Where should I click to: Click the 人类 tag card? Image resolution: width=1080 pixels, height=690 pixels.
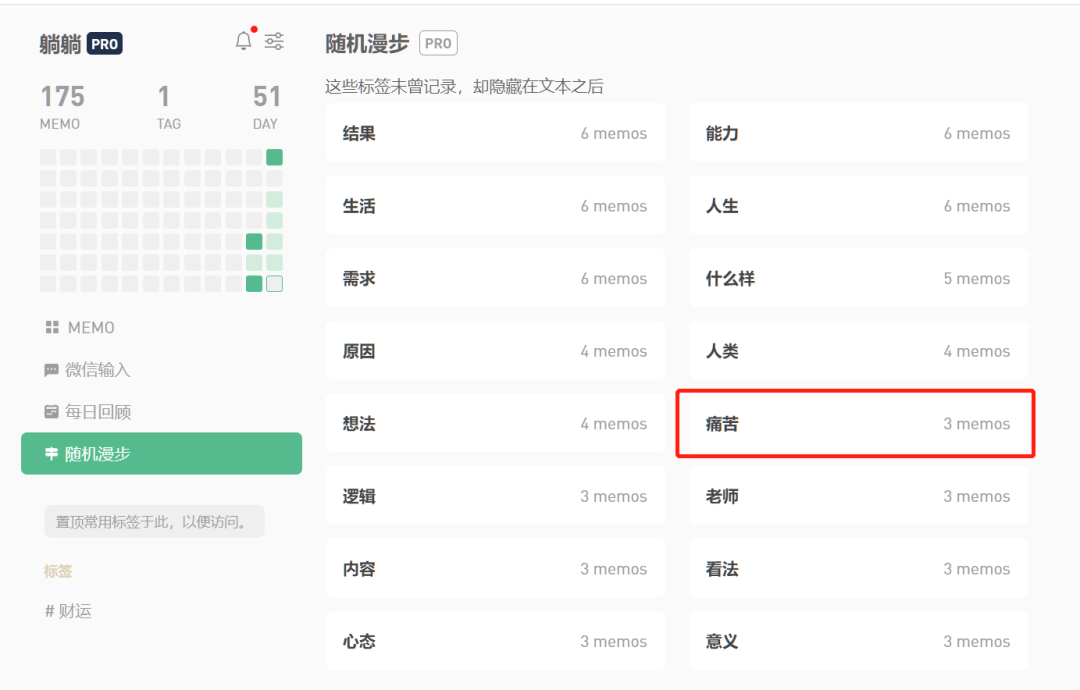click(x=858, y=351)
